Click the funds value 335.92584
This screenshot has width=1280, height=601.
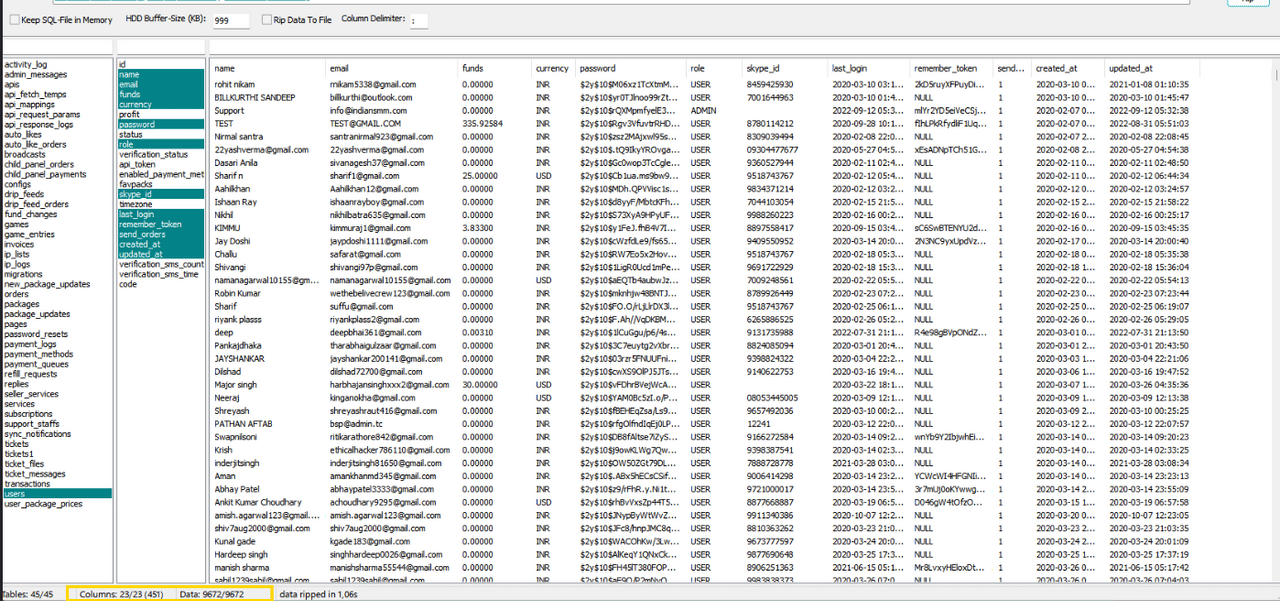[482, 123]
